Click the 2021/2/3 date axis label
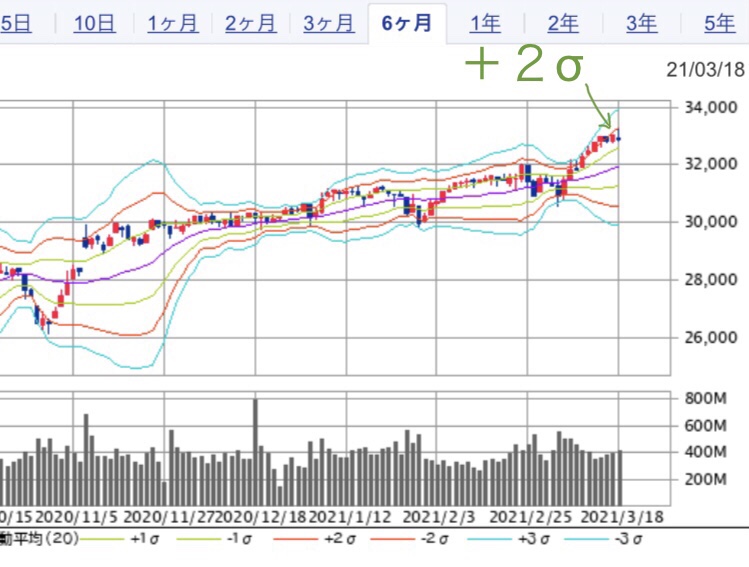The width and height of the screenshot is (749, 567). (x=439, y=517)
